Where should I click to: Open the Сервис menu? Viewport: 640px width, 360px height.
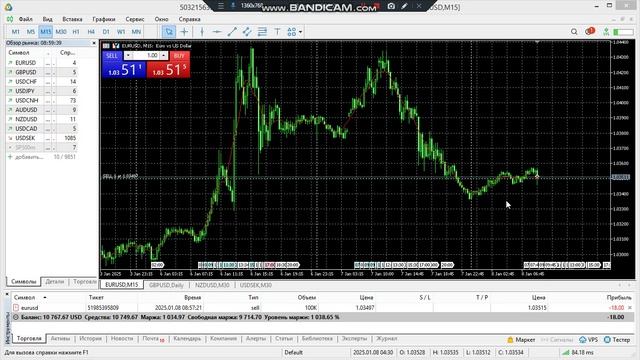pyautogui.click(x=135, y=19)
